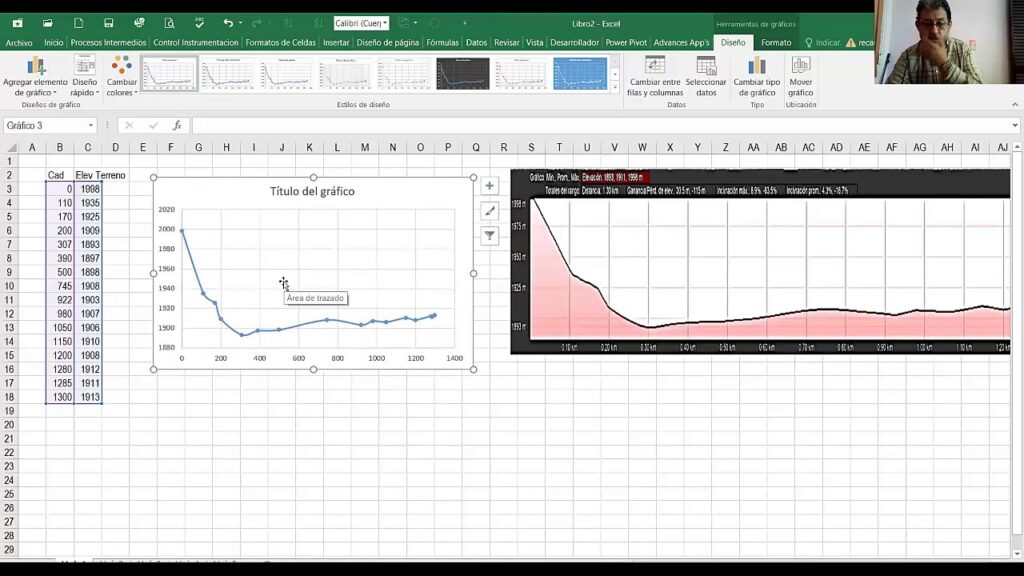Image resolution: width=1024 pixels, height=576 pixels.
Task: Click the Indicar lightbulb search box
Action: (822, 42)
